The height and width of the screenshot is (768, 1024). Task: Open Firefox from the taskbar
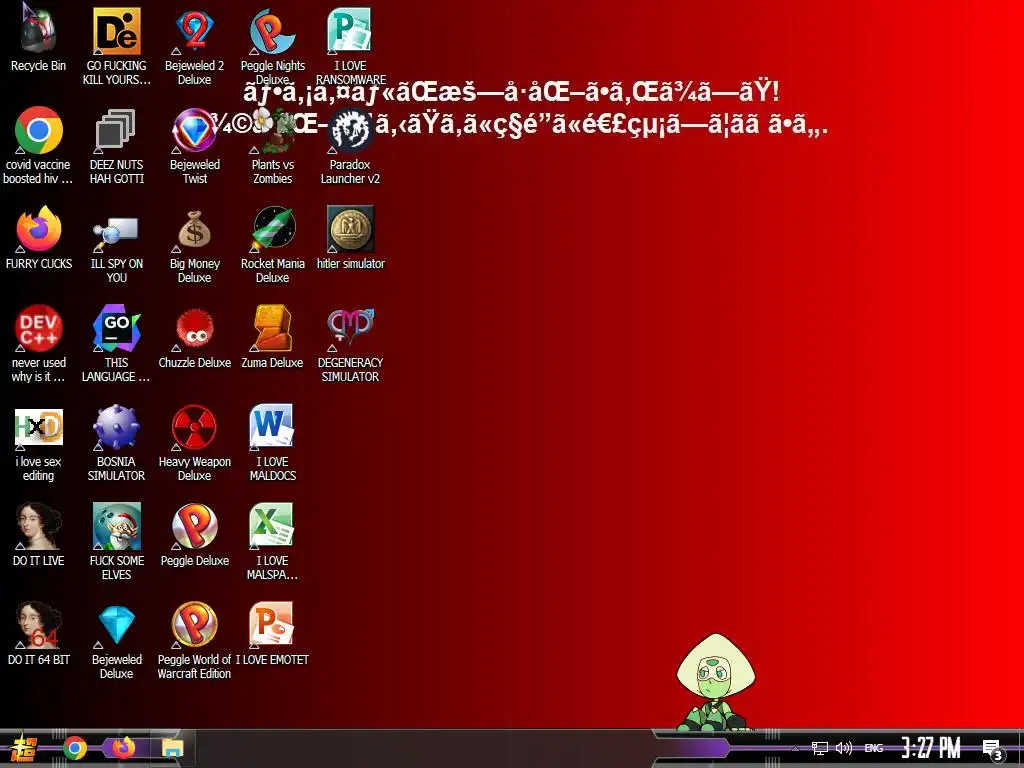click(x=123, y=748)
